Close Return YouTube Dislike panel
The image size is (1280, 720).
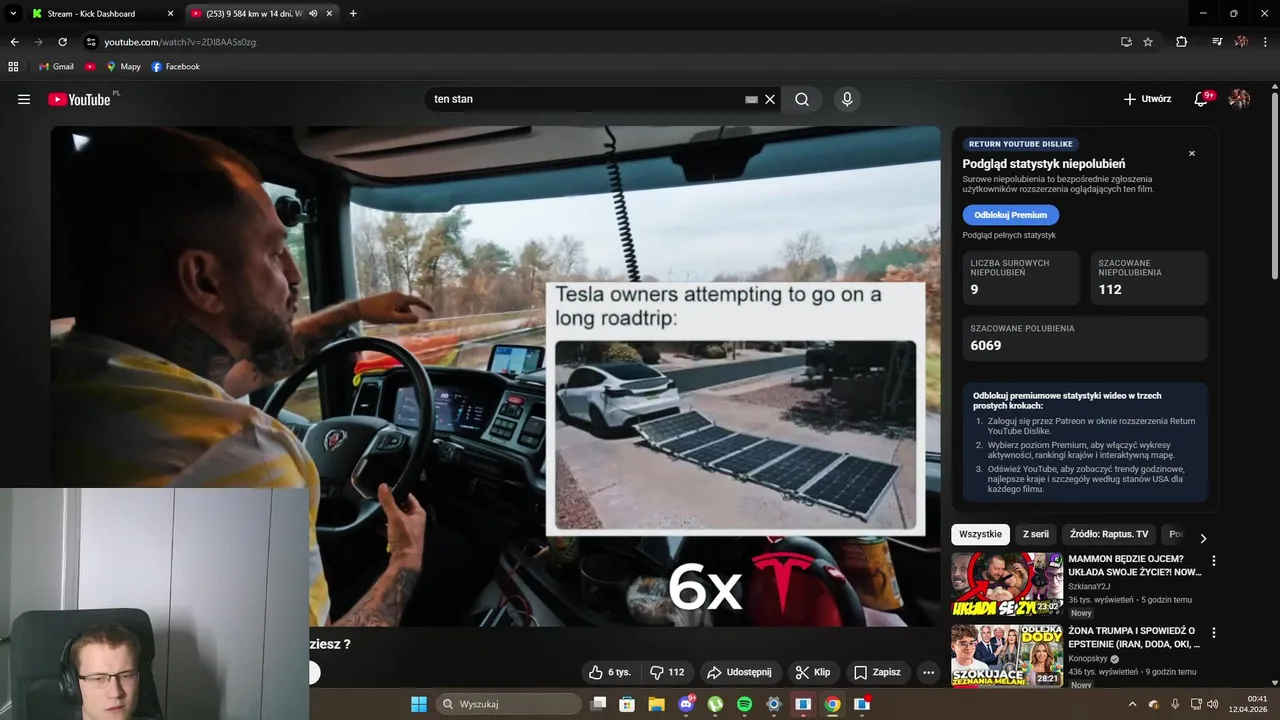(x=1192, y=154)
